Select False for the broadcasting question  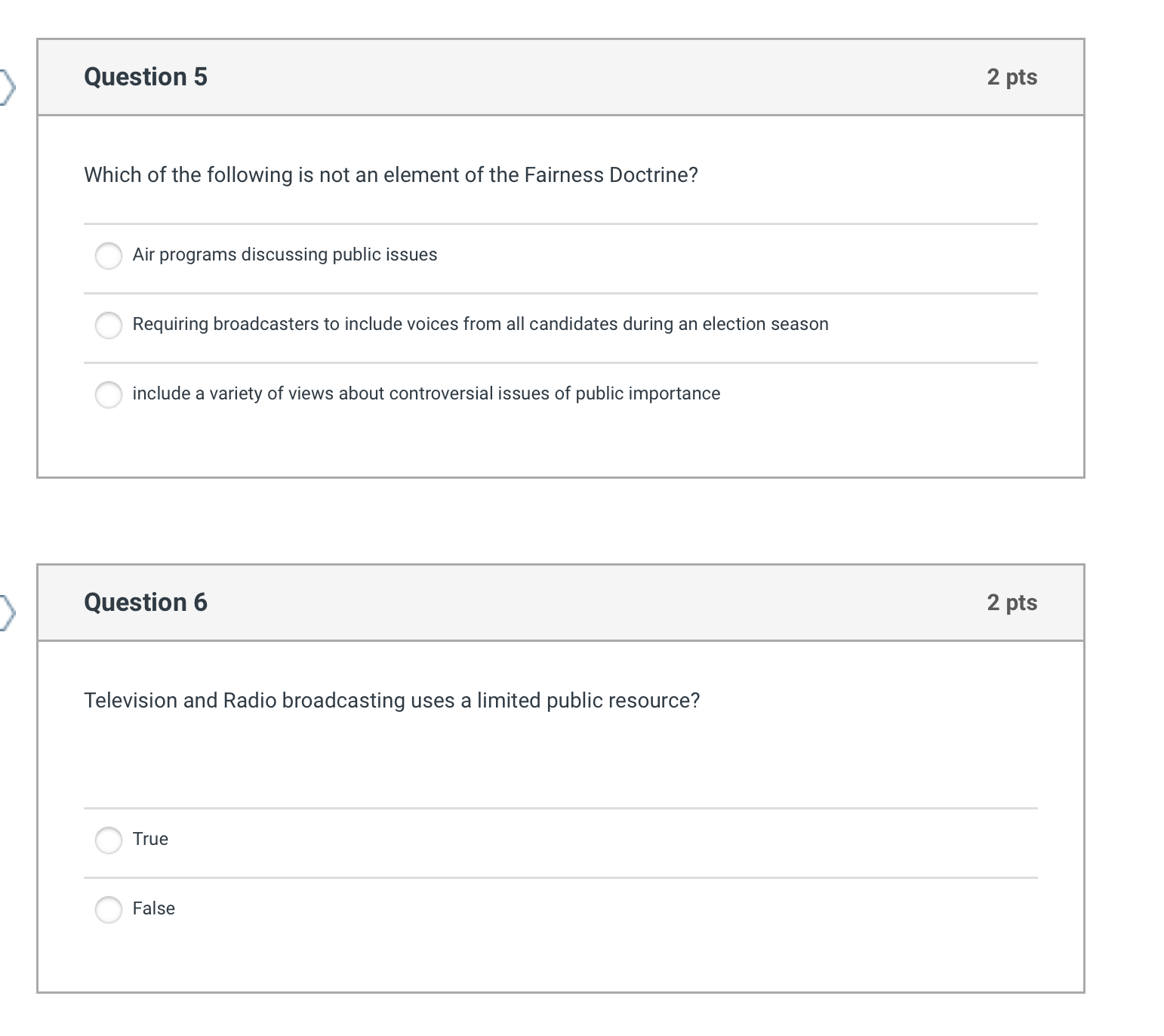[109, 910]
